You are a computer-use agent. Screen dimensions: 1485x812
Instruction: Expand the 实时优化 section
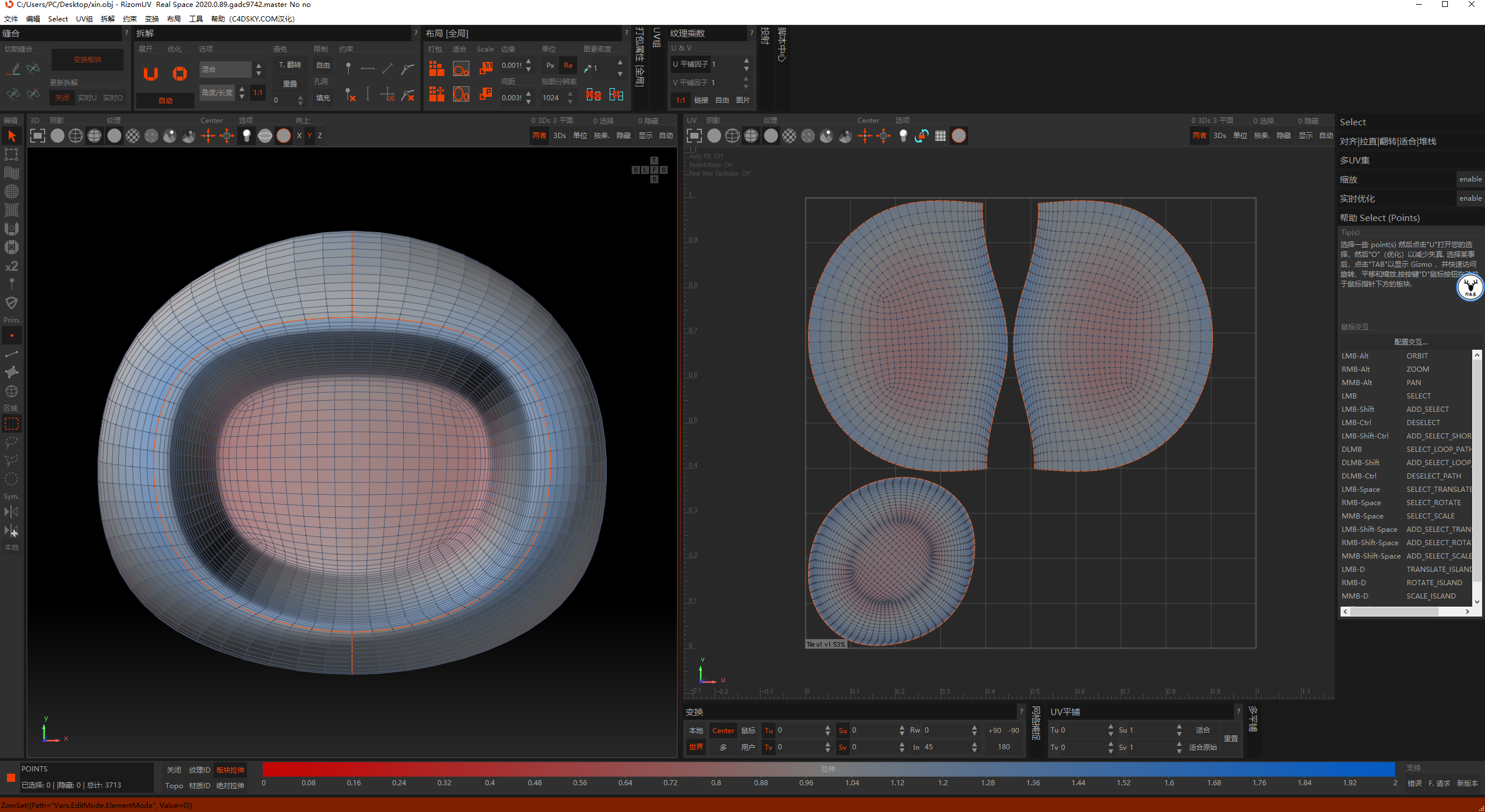(x=1397, y=199)
